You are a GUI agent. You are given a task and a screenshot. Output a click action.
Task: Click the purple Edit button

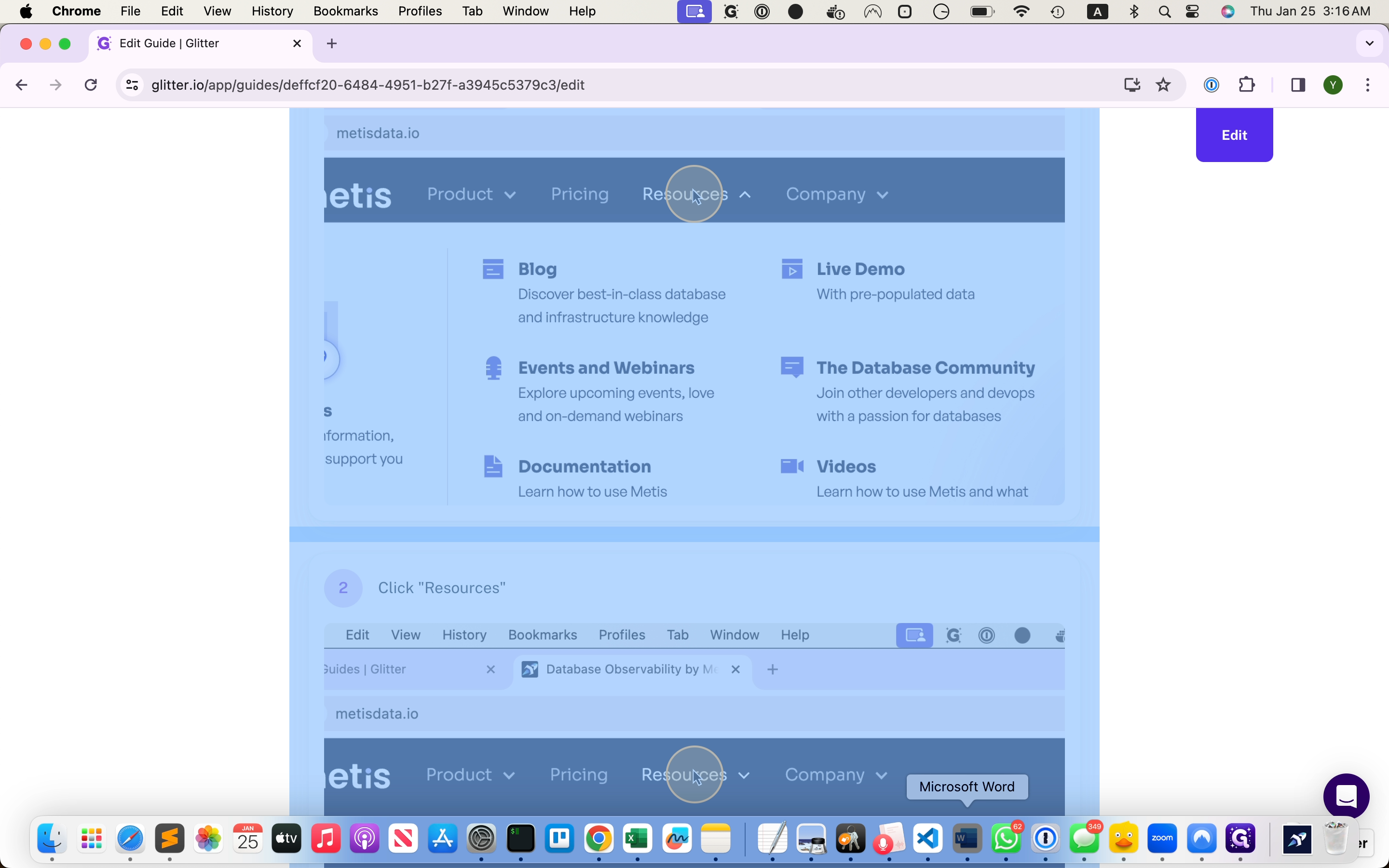click(x=1235, y=135)
